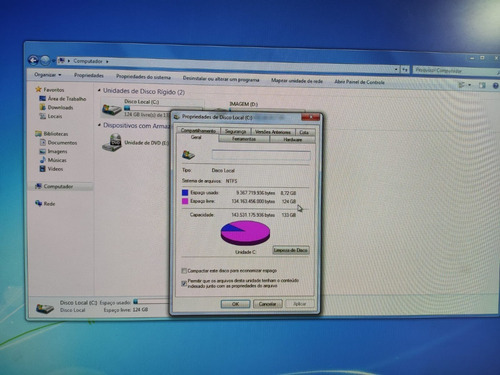Image resolution: width=500 pixels, height=375 pixels.
Task: Click OK in the properties dialog
Action: [x=235, y=304]
